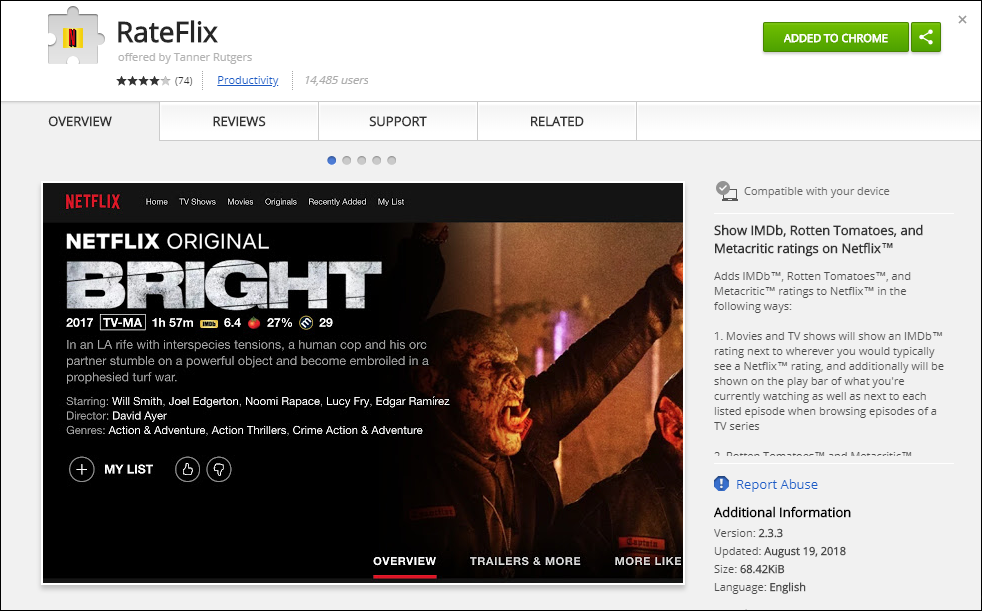Click the Metacritic rating icon
982x611 pixels.
click(306, 323)
